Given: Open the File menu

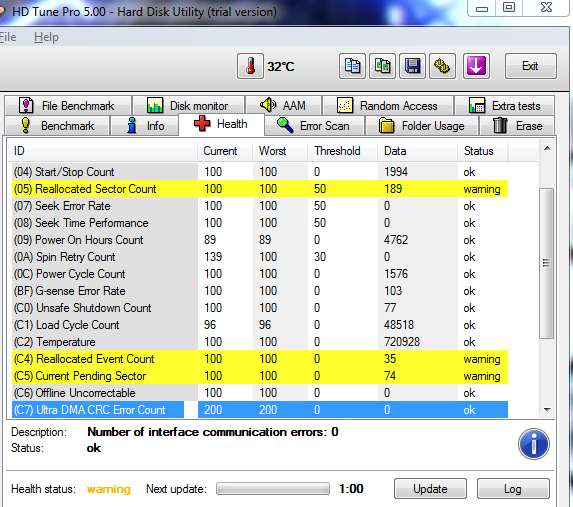Looking at the screenshot, I should [x=8, y=37].
